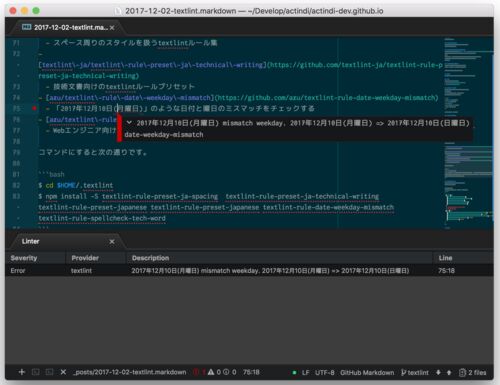Click the minimap on the editor's right side
The image size is (500, 385).
point(468,133)
